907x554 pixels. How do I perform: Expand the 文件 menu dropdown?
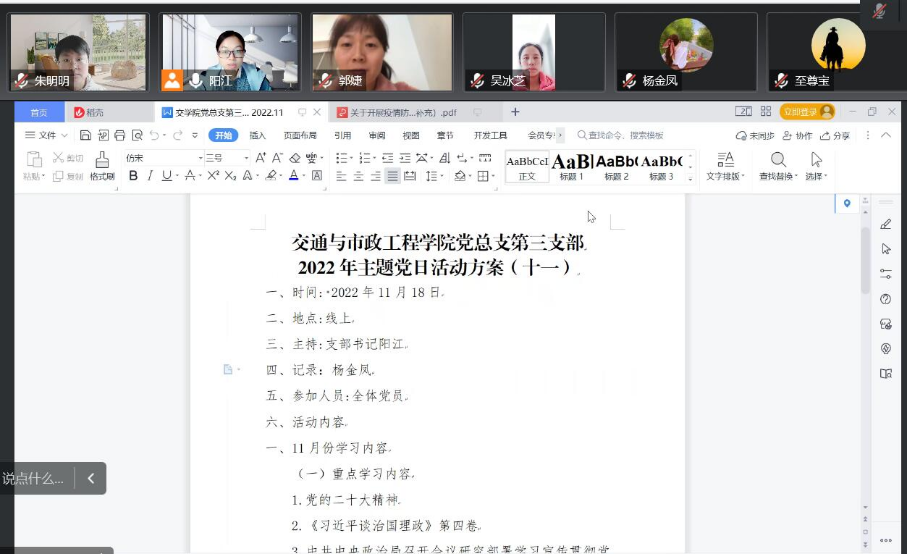[45, 135]
